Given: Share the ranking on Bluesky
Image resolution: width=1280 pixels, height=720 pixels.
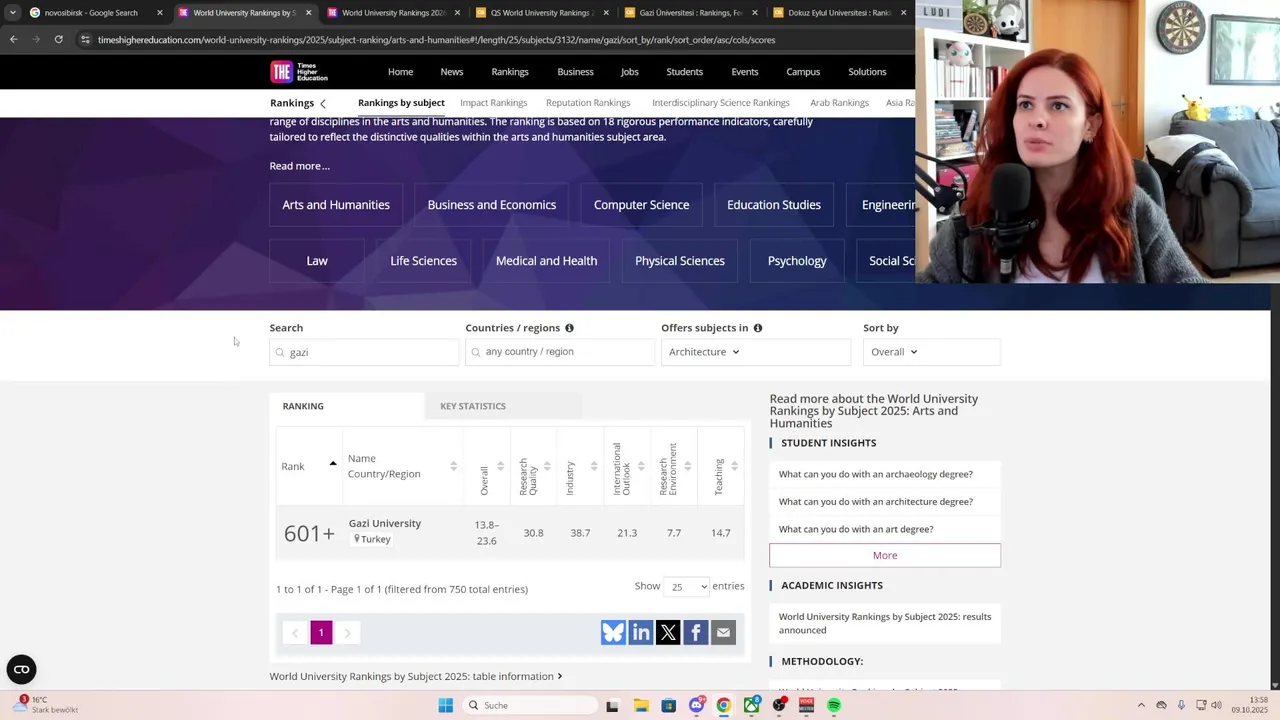Looking at the screenshot, I should pyautogui.click(x=613, y=632).
